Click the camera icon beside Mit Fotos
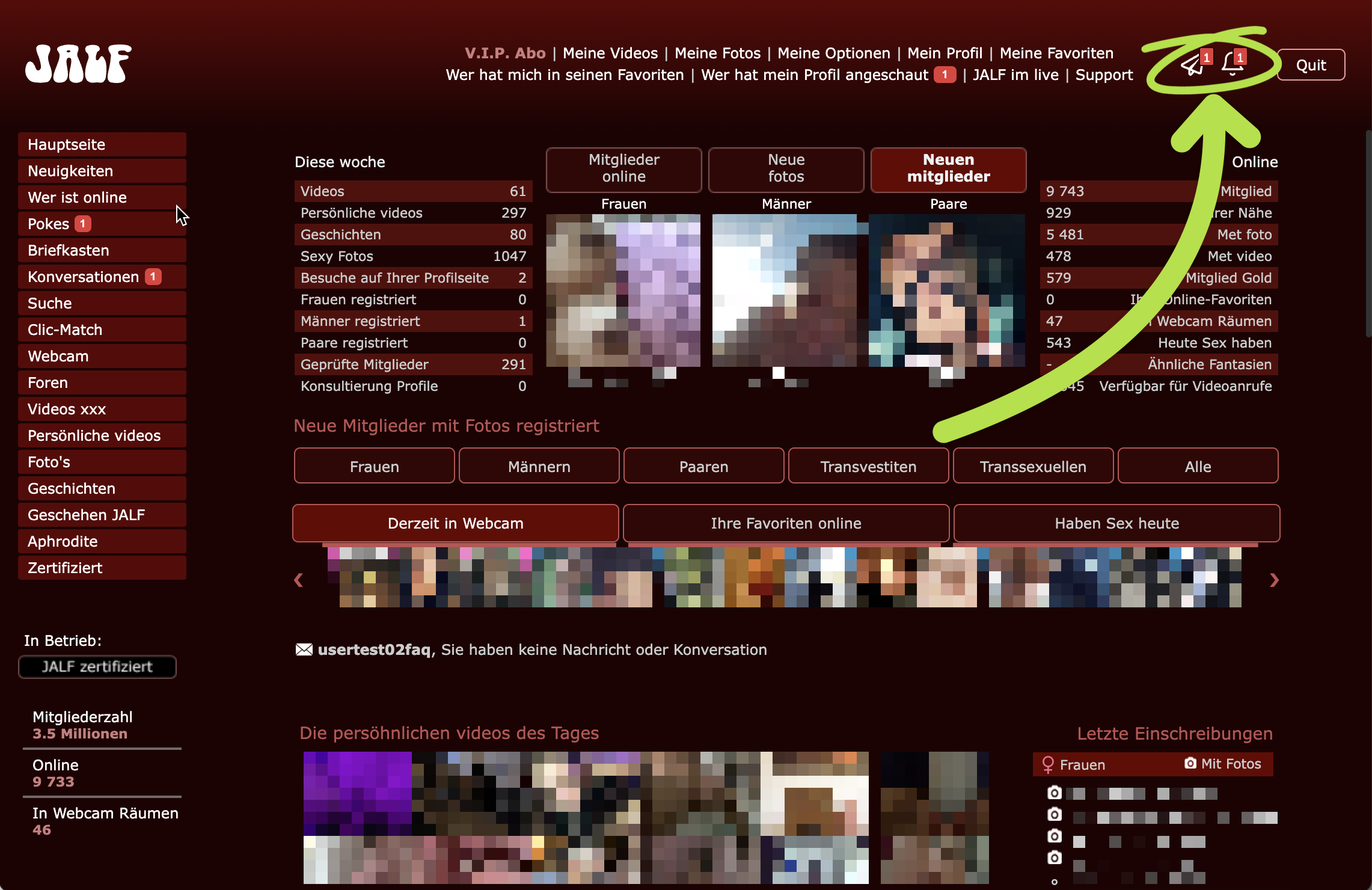 click(1190, 763)
